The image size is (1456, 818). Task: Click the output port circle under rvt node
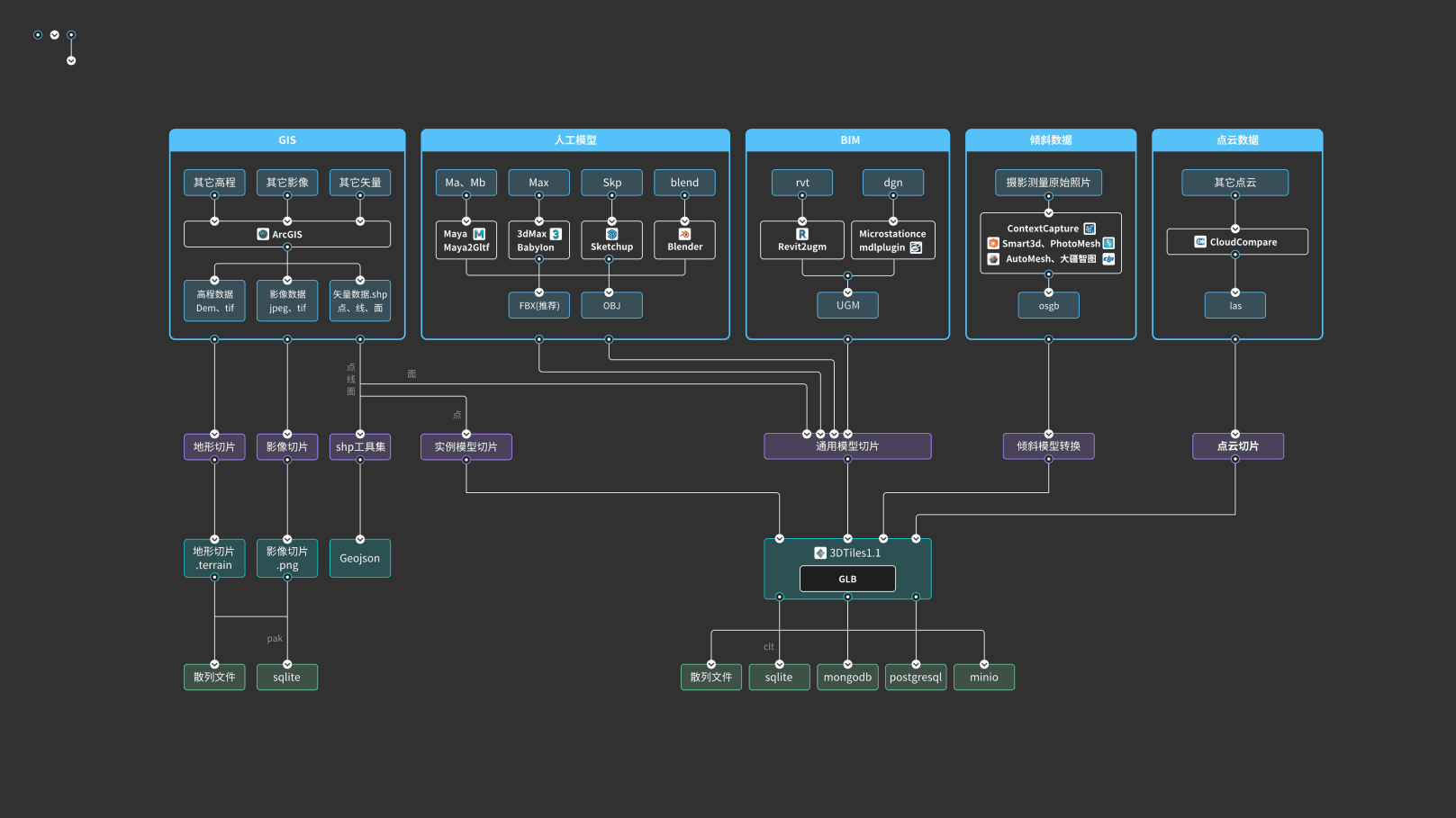(x=802, y=195)
